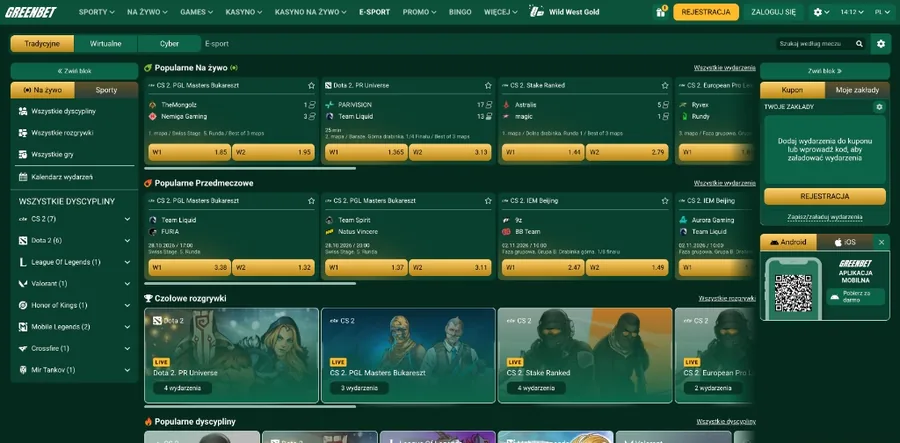Screen dimensions: 900x443
Task: Click Zapisz/załaduj wydarzenia link
Action: click(x=825, y=217)
